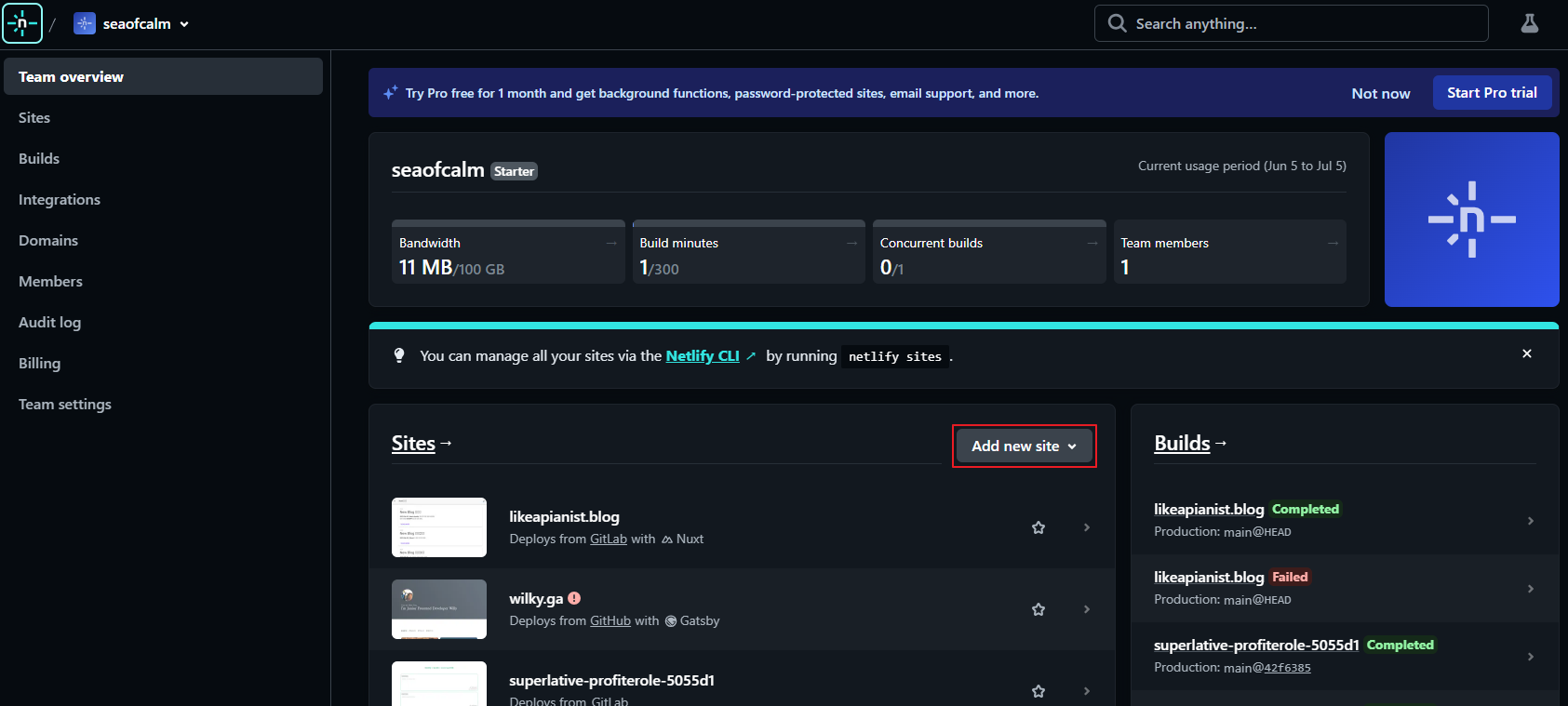The width and height of the screenshot is (1568, 706).
Task: Click GitLab link under likeapianist.blog
Action: click(609, 539)
